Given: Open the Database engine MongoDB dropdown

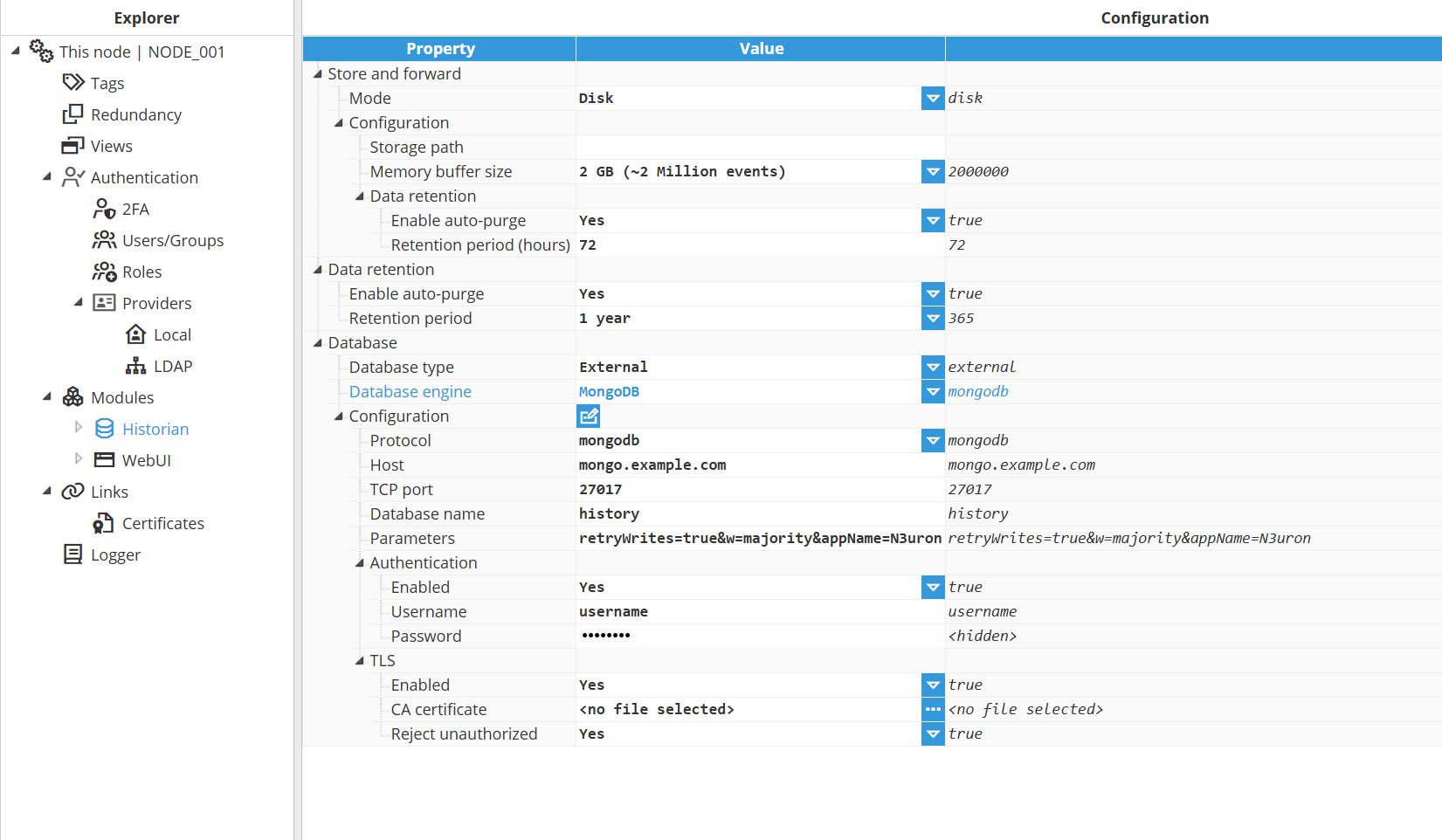Looking at the screenshot, I should point(933,392).
